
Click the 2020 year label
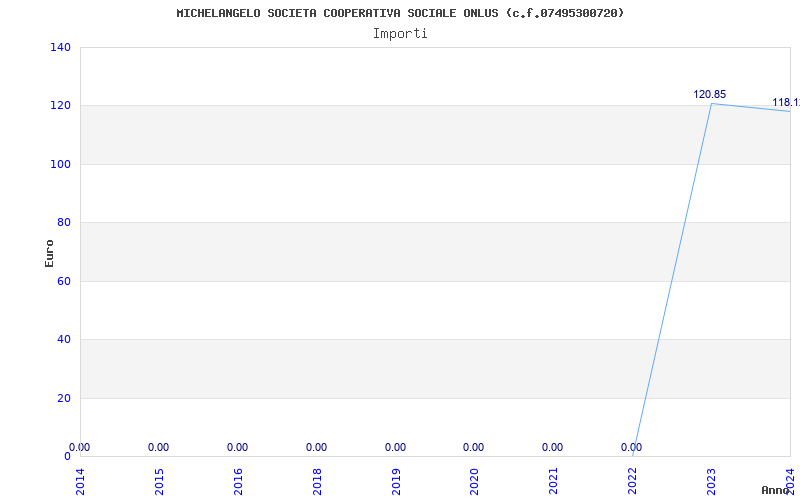pos(474,481)
